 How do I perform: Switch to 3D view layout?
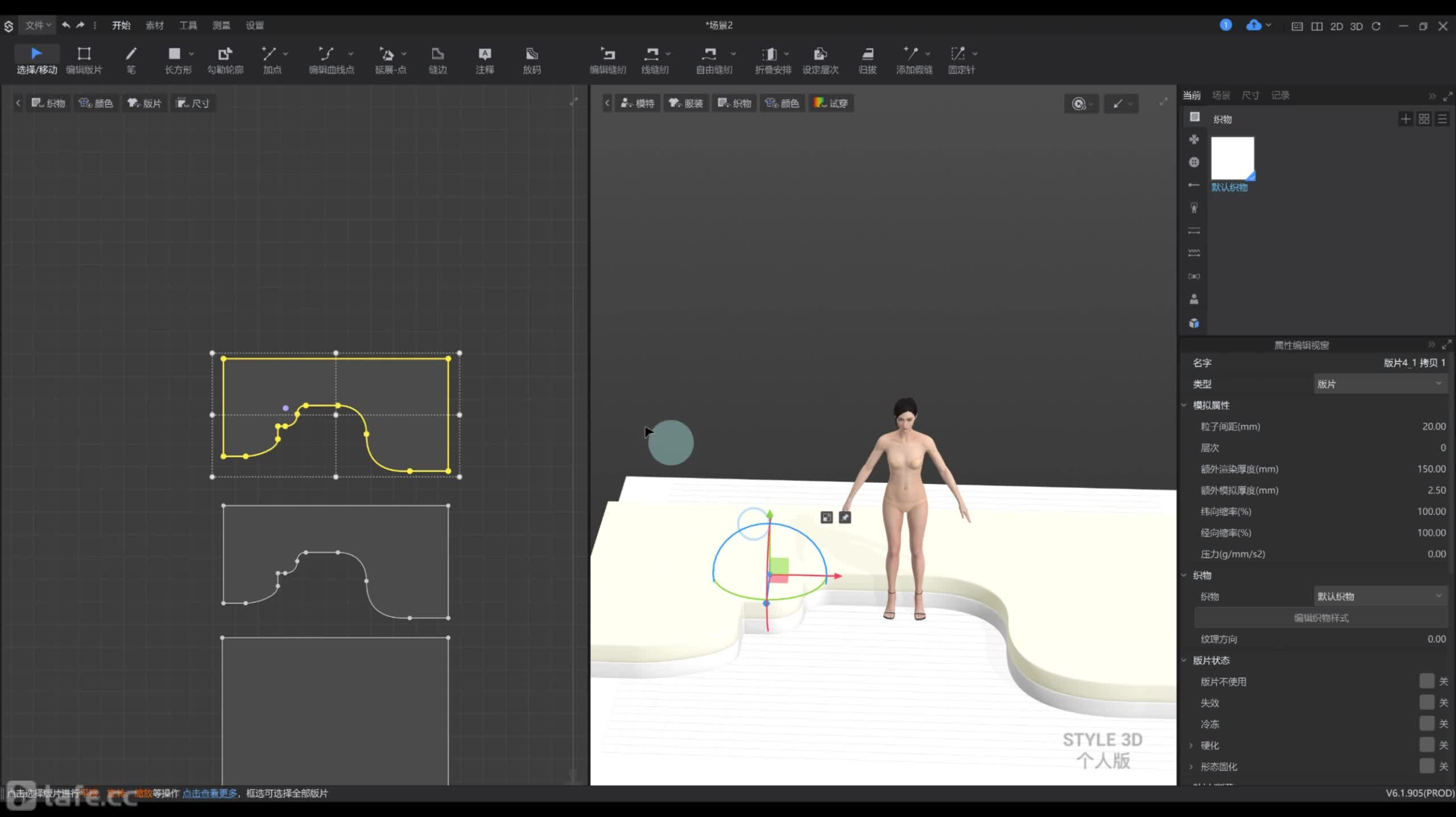tap(1356, 26)
